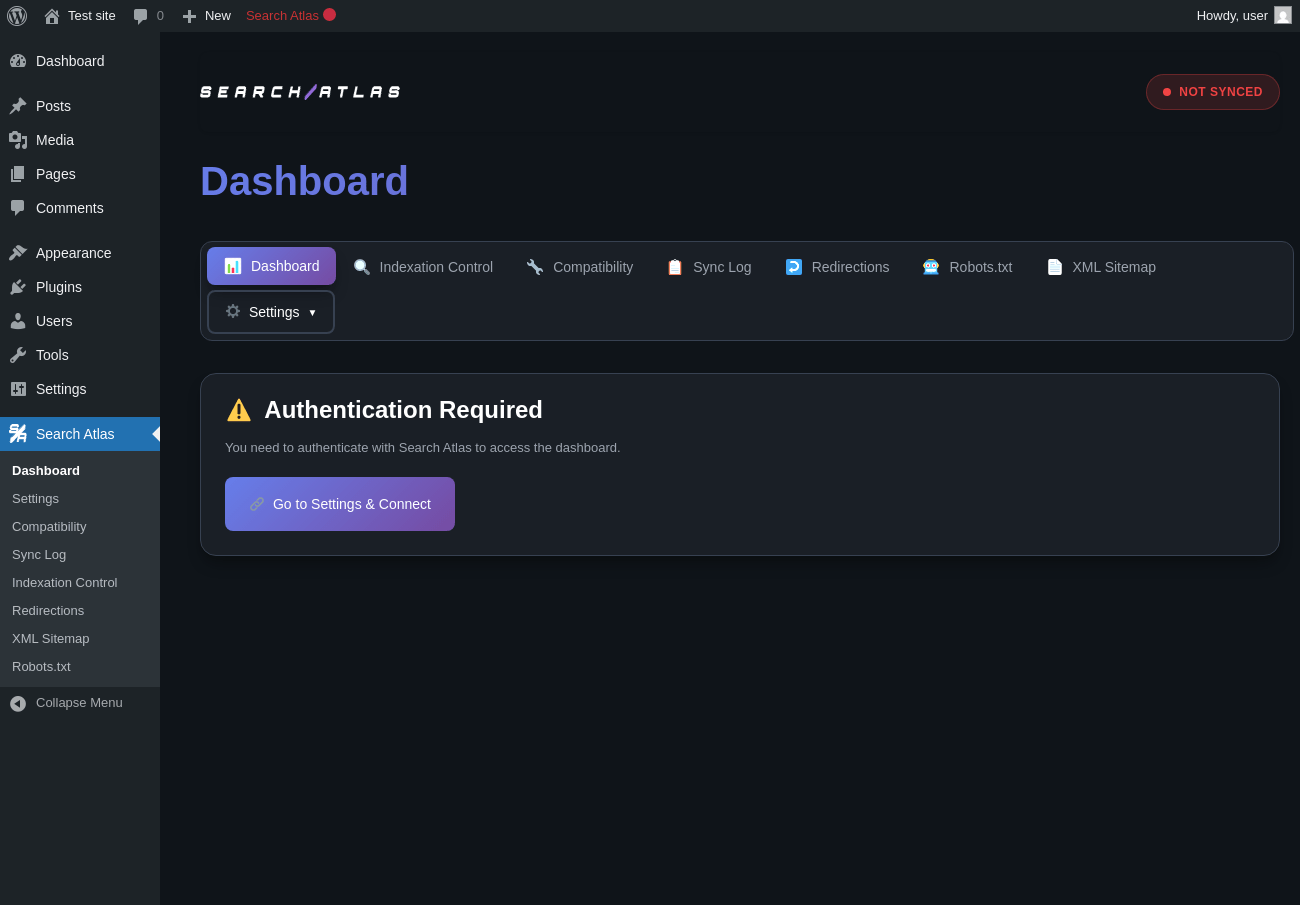Click the user avatar icon

(x=1283, y=15)
